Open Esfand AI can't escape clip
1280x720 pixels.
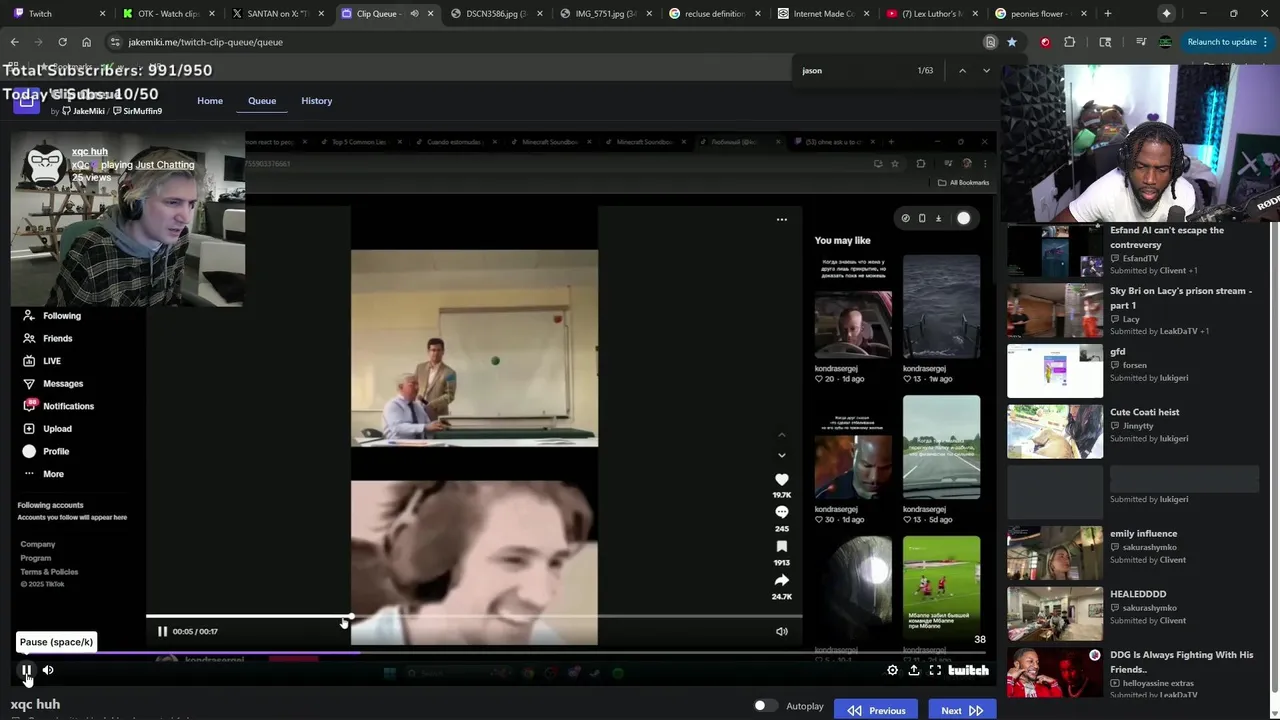click(x=1132, y=250)
